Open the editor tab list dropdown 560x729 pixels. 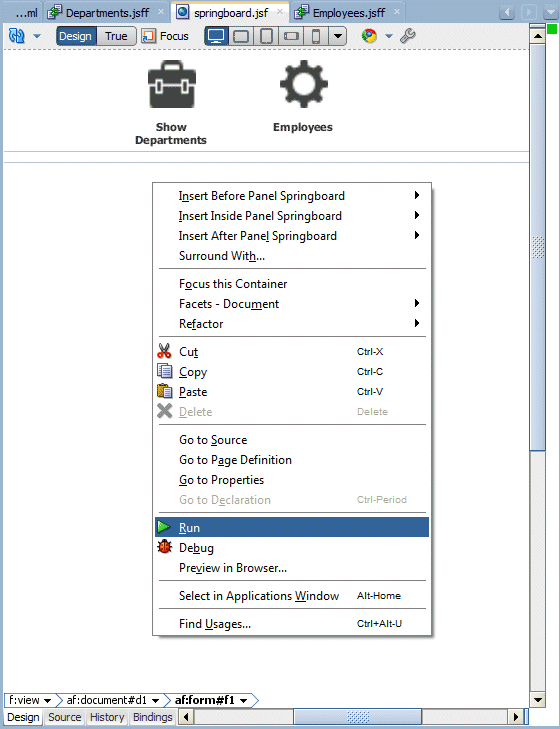click(551, 12)
